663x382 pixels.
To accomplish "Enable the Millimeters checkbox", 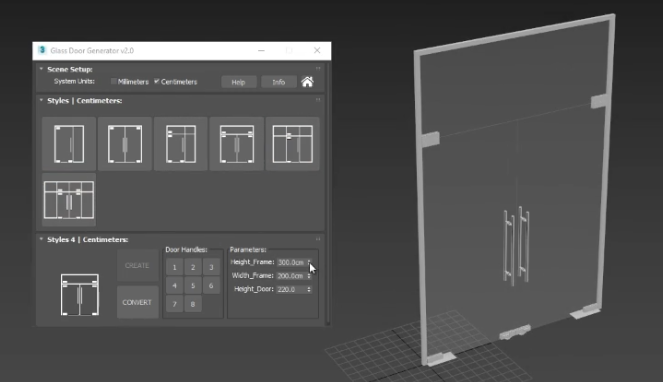I will pos(114,81).
